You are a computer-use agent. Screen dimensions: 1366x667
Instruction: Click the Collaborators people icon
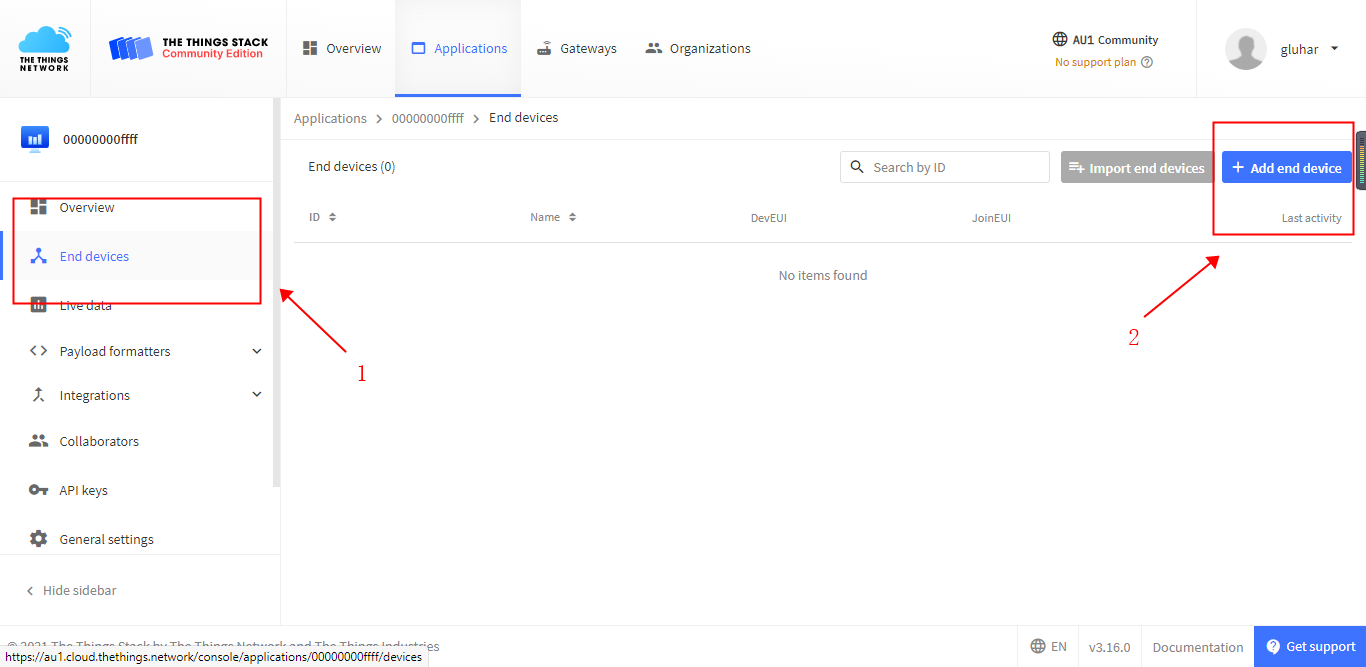click(x=39, y=441)
